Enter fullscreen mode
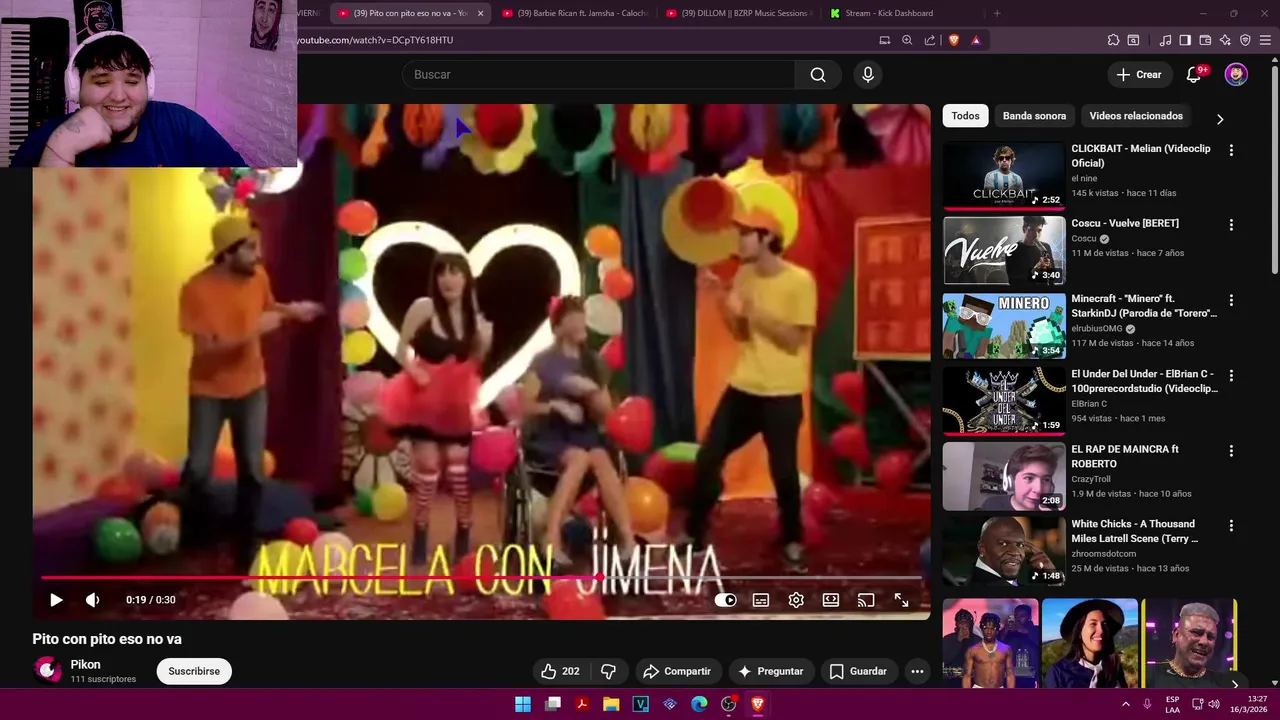This screenshot has height=720, width=1280. [901, 600]
